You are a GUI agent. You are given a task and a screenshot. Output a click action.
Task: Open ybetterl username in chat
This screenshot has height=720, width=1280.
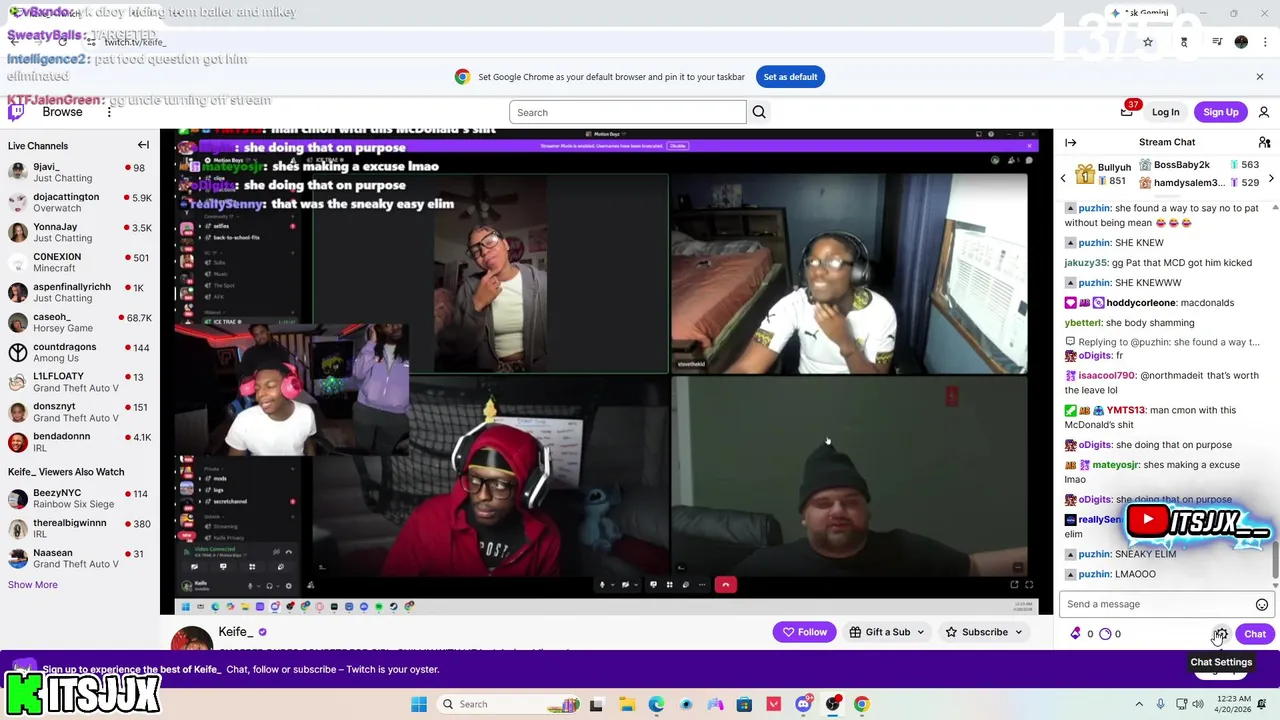(1083, 323)
